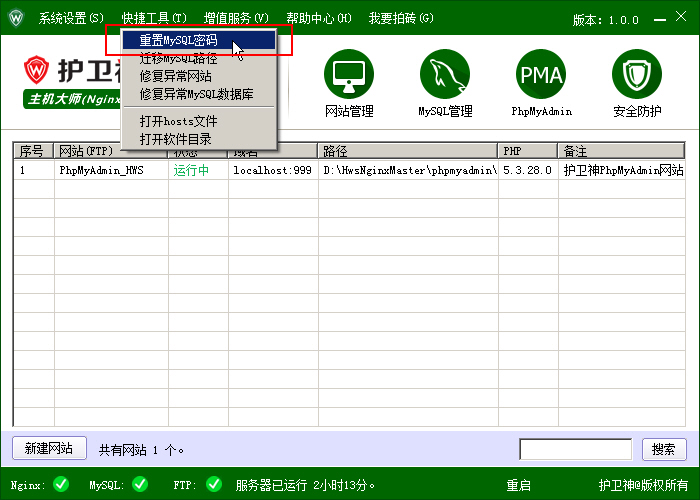Click the 序号 column header
This screenshot has width=700, height=500.
33,151
